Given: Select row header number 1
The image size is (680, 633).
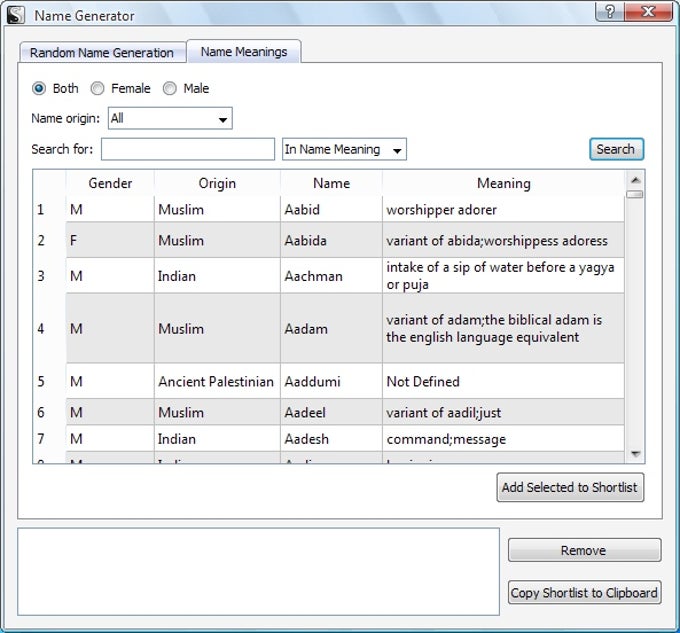Looking at the screenshot, I should 49,209.
